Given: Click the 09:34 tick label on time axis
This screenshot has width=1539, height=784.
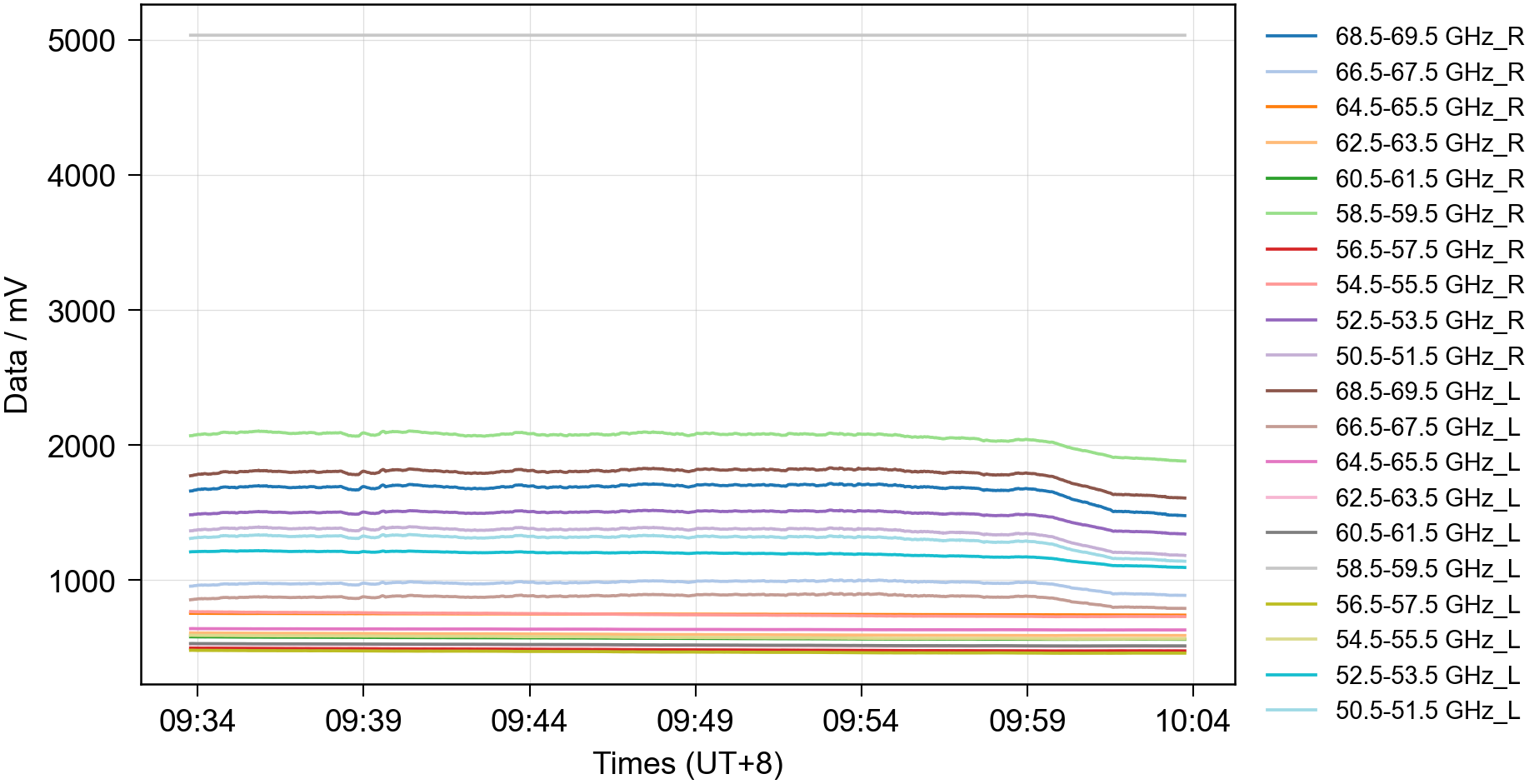Looking at the screenshot, I should 197,721.
